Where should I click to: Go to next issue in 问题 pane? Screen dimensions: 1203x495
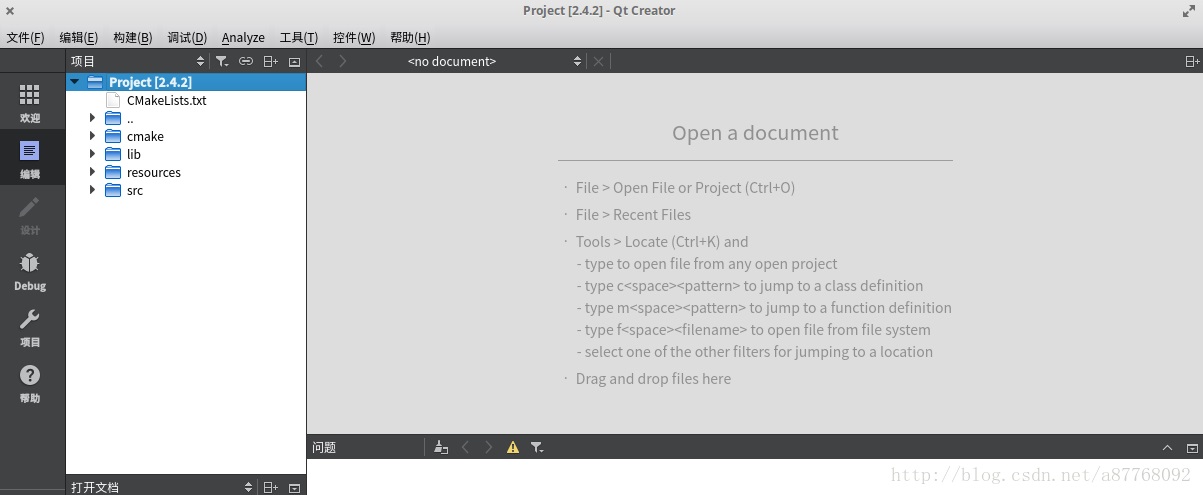coord(489,447)
